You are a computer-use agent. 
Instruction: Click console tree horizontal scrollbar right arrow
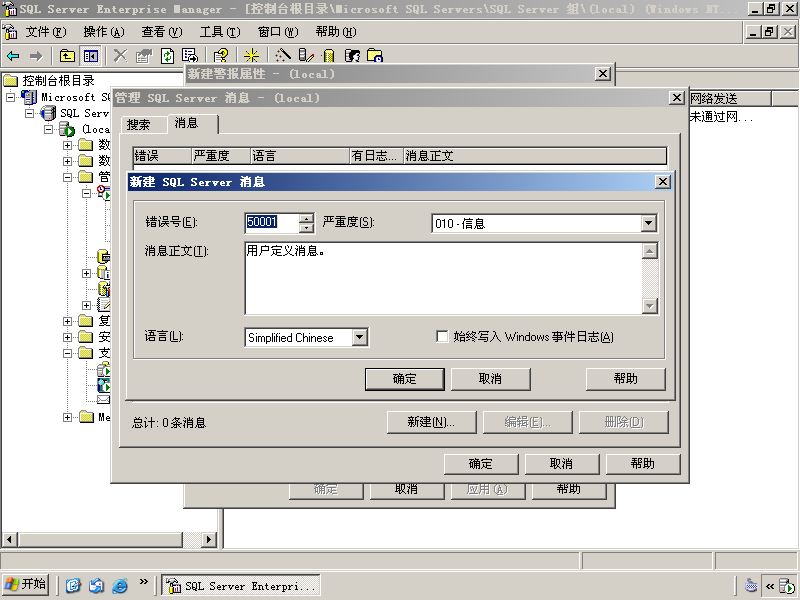click(208, 539)
